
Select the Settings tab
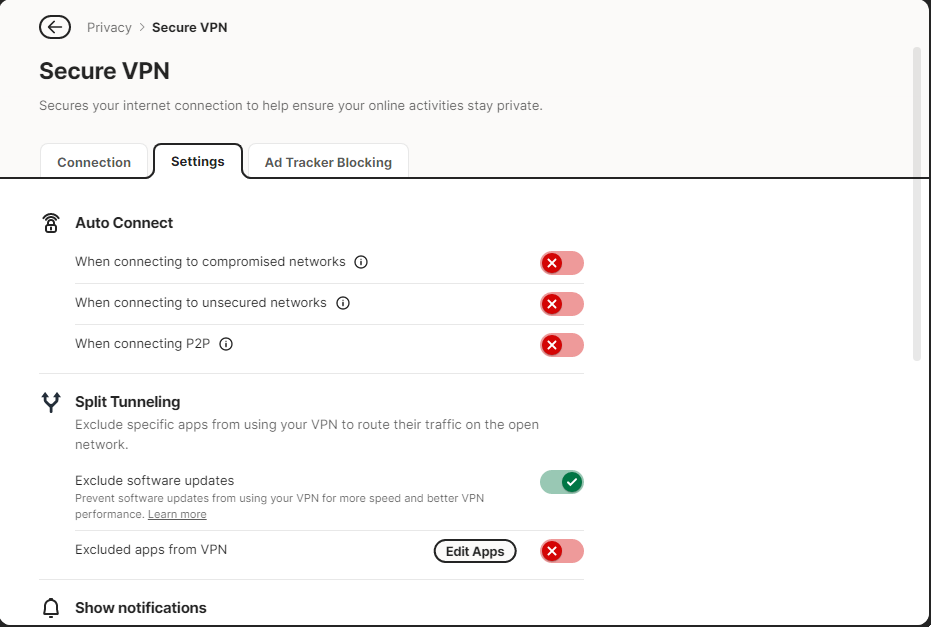tap(198, 161)
